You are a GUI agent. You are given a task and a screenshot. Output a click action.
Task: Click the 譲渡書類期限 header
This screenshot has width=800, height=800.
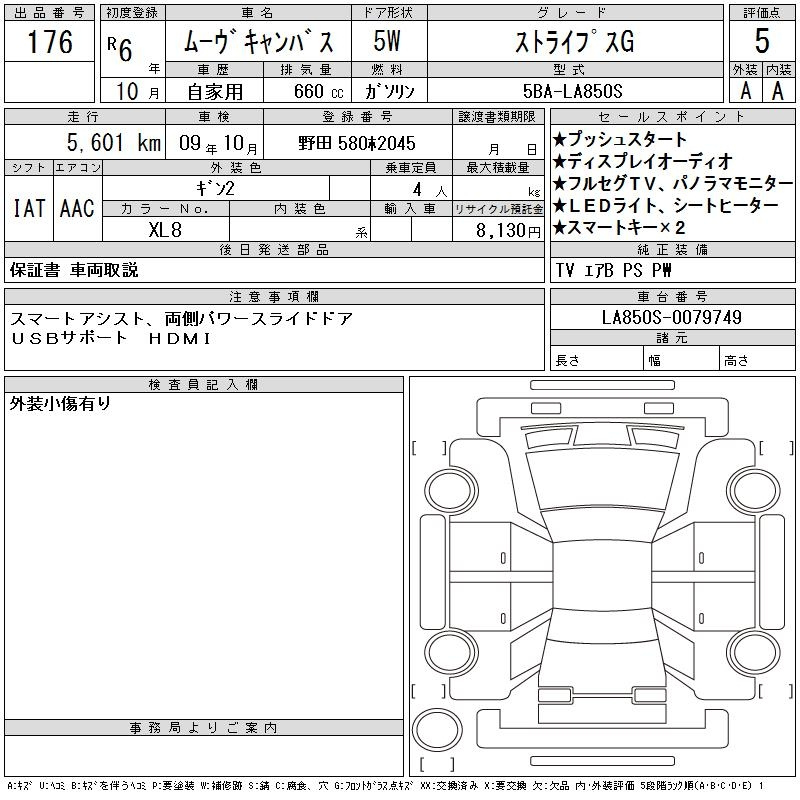coord(498,117)
